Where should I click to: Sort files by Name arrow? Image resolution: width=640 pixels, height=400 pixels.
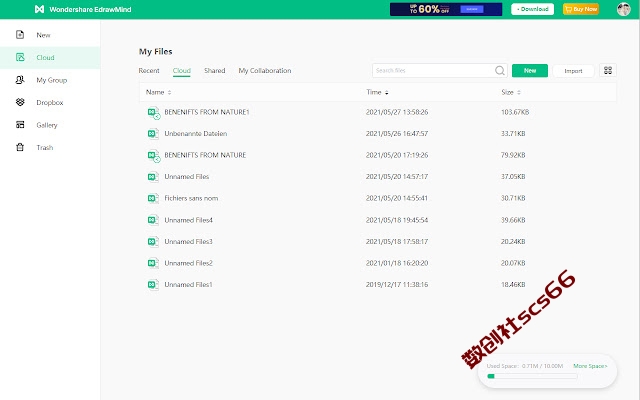click(169, 92)
